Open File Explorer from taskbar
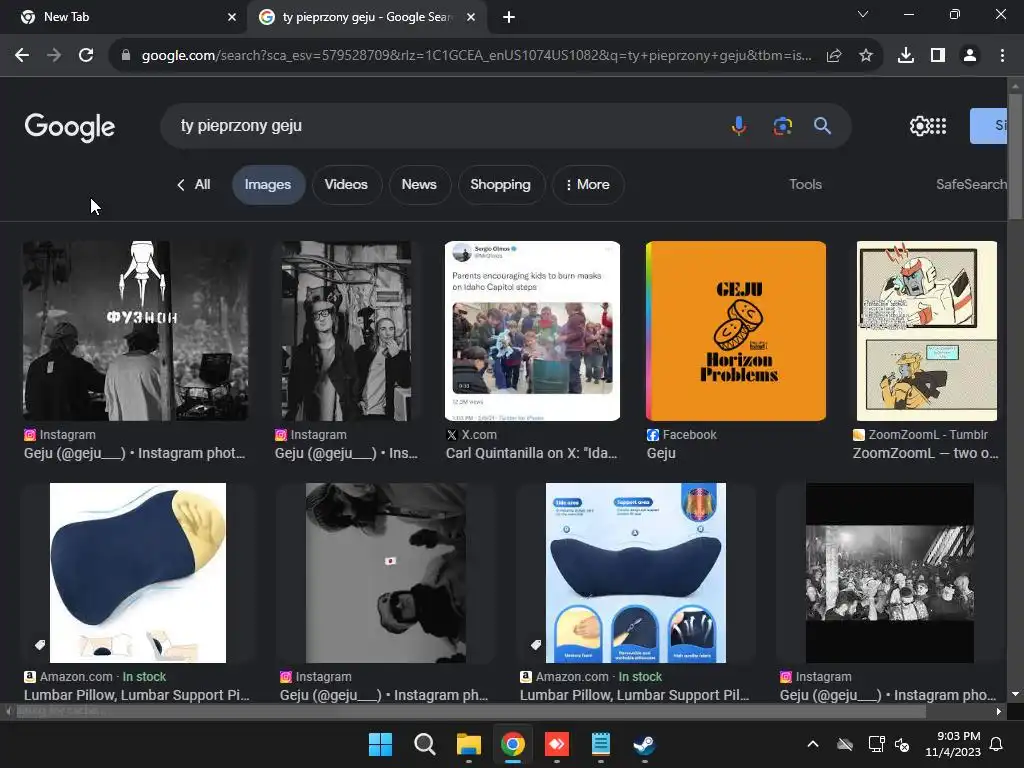The width and height of the screenshot is (1024, 768). [x=468, y=744]
